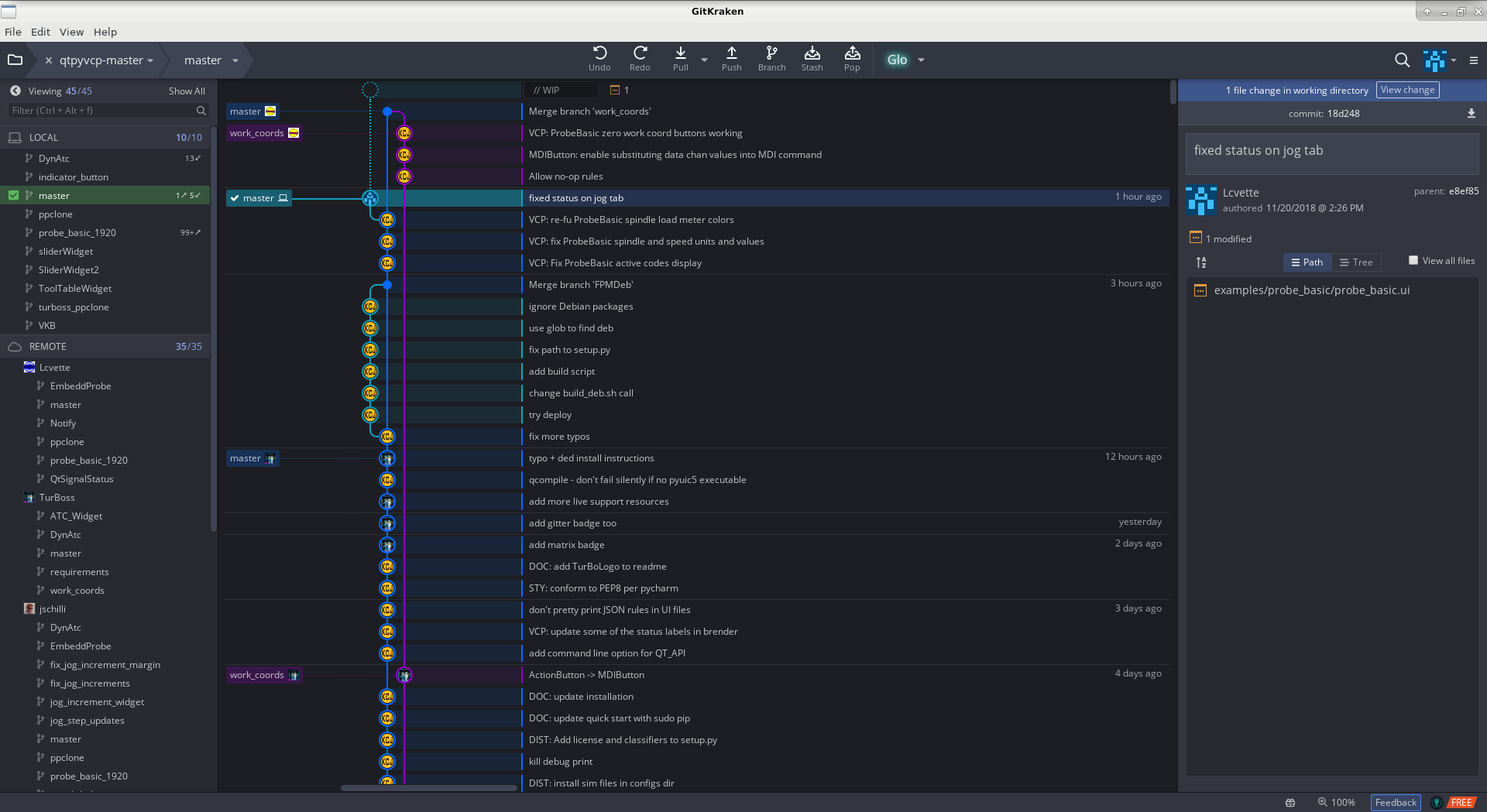
Task: Open the Edit menu
Action: point(40,32)
